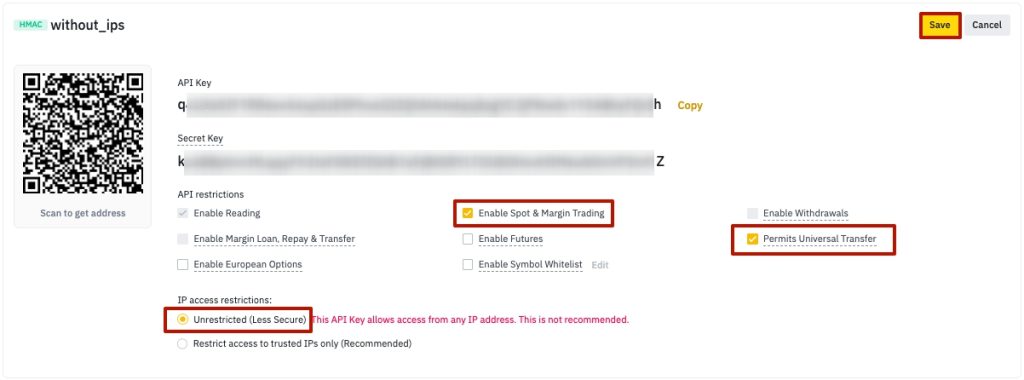Cancel editing the API key

(x=986, y=25)
